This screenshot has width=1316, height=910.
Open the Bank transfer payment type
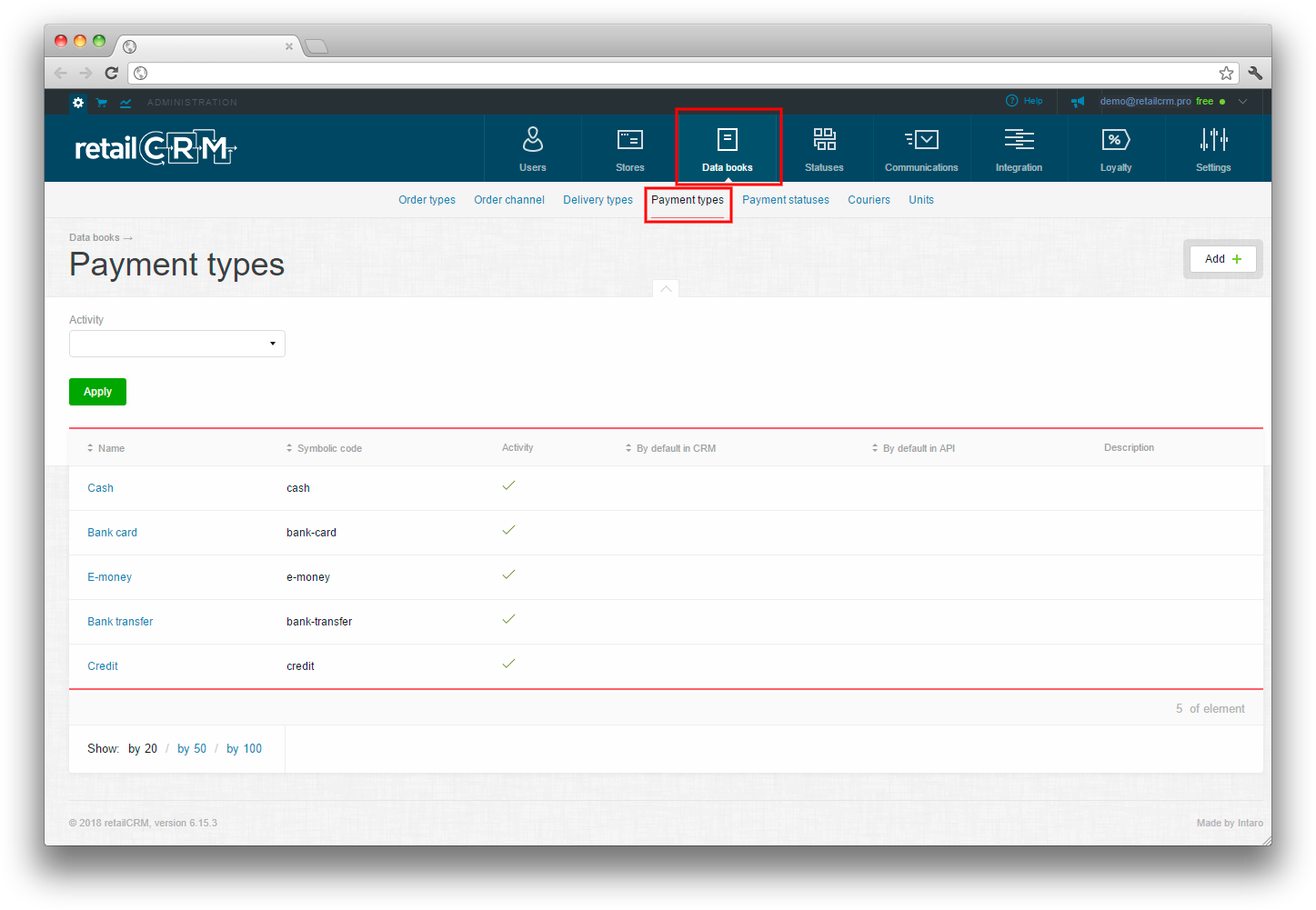click(x=120, y=622)
